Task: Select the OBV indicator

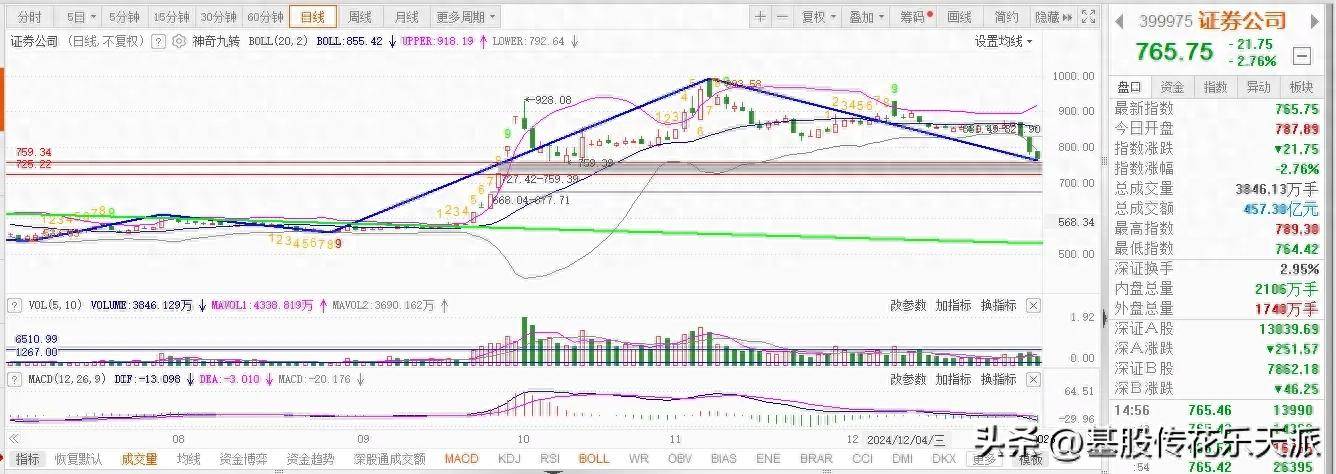Action: tap(680, 459)
